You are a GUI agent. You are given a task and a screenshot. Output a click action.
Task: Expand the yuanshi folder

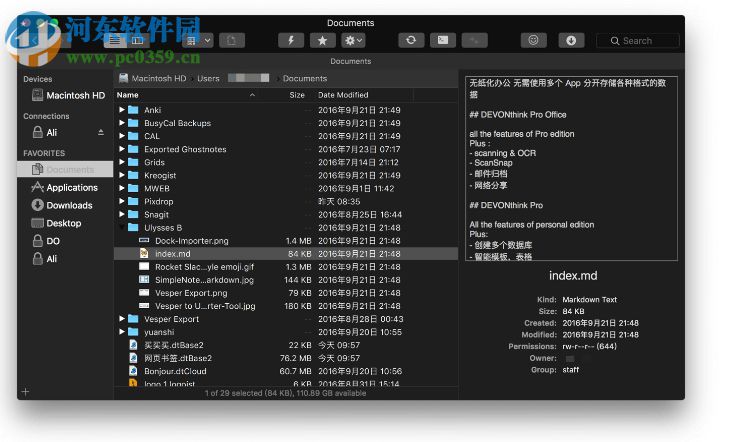122,332
